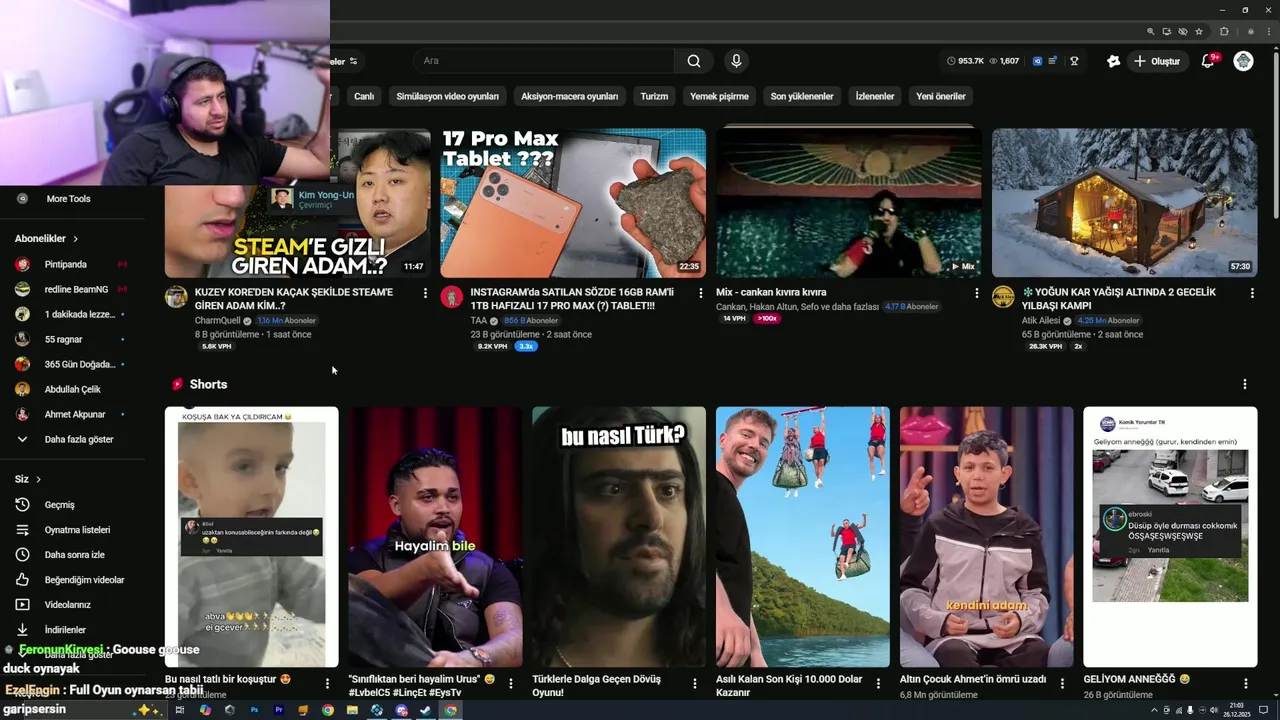Select the Yeni öneriler chip

pyautogui.click(x=941, y=96)
